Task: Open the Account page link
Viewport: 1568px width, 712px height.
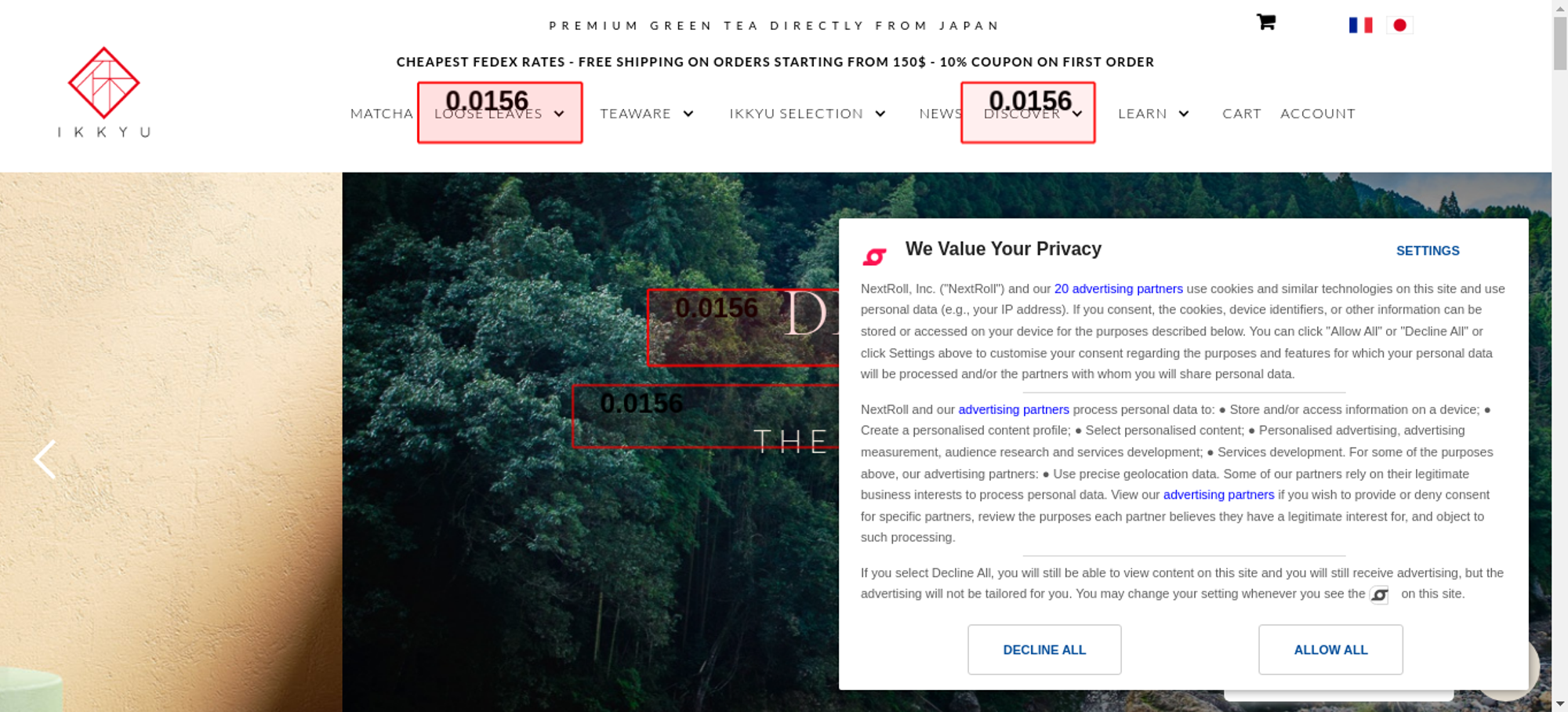Action: [x=1318, y=114]
